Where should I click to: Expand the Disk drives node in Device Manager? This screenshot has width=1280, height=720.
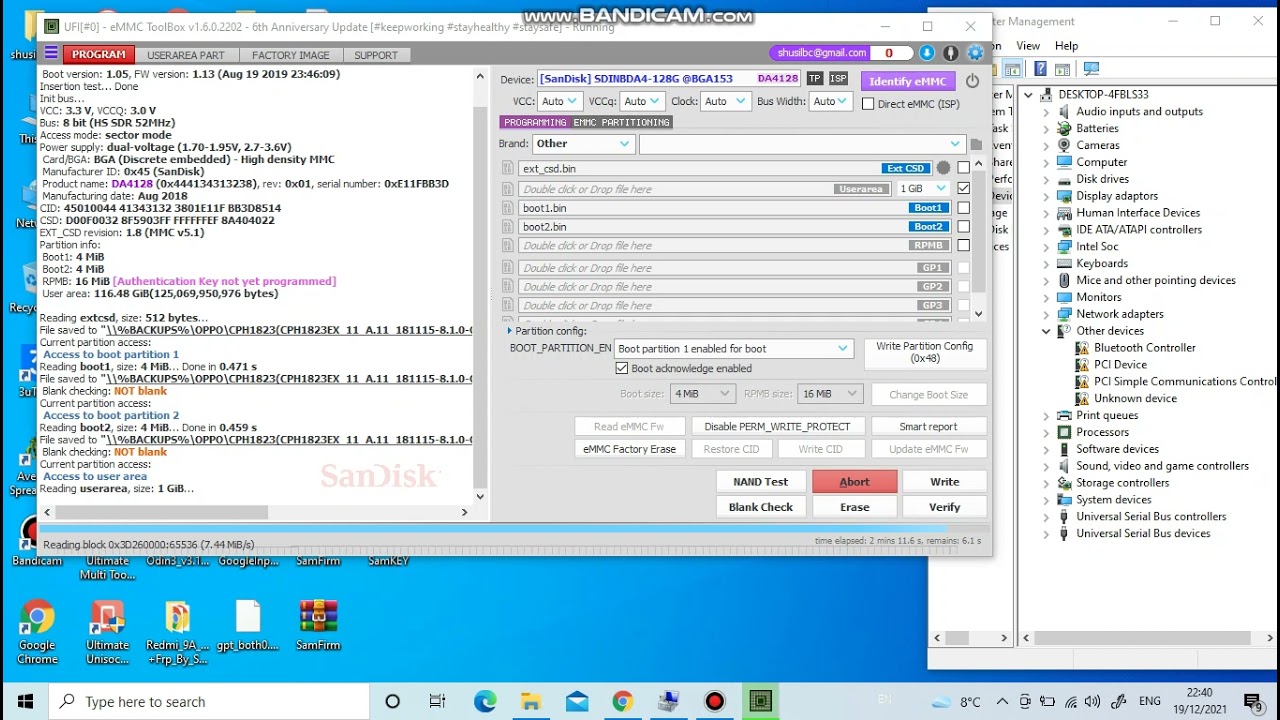click(1046, 179)
